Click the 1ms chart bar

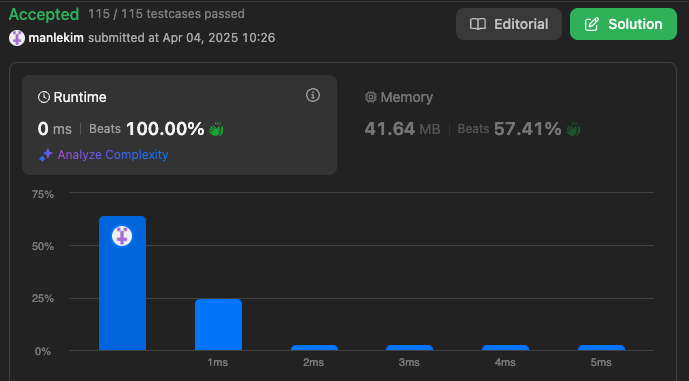(218, 324)
